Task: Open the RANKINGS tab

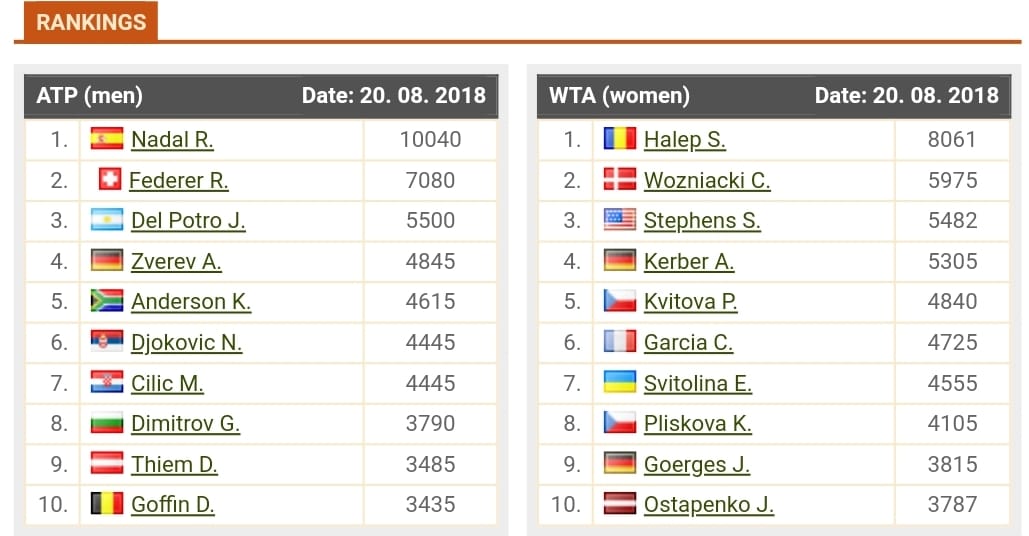Action: pyautogui.click(x=91, y=22)
